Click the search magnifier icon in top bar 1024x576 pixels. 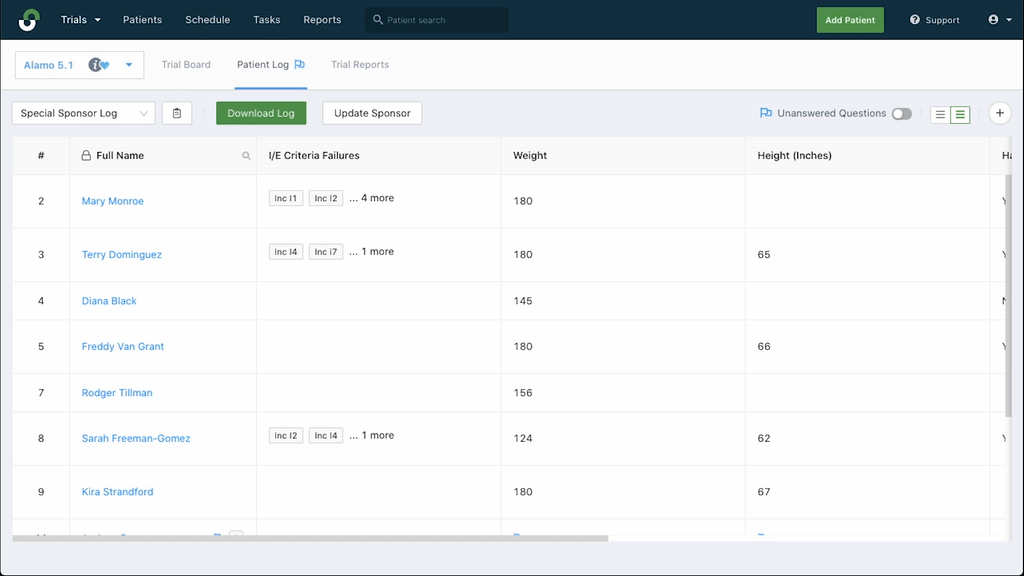tap(377, 20)
